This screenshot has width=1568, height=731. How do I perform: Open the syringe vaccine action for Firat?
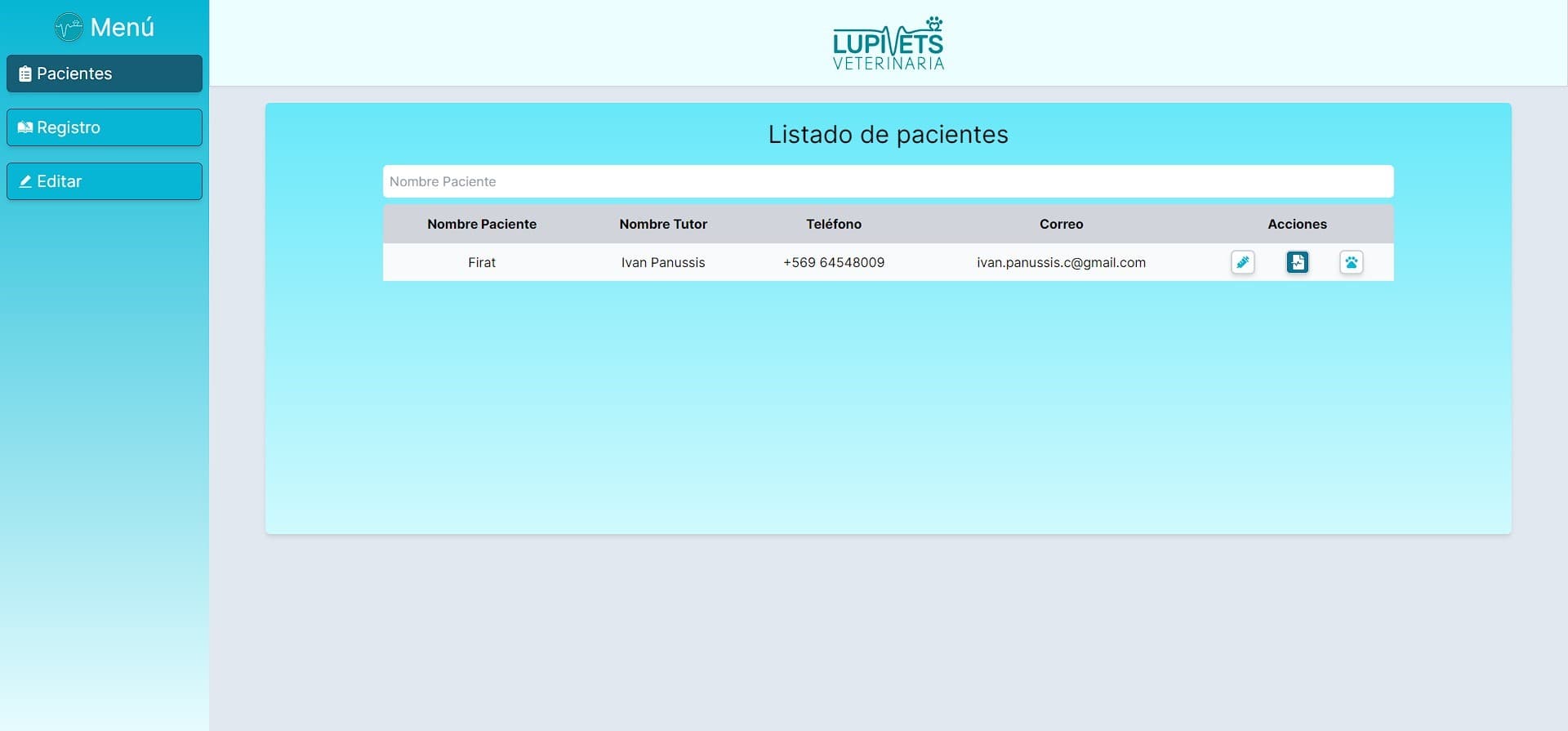point(1242,262)
